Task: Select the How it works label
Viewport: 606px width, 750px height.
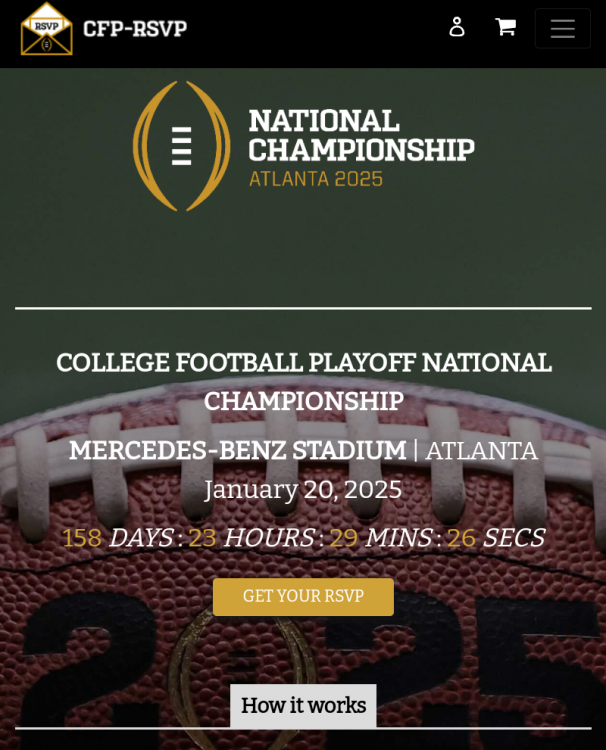Action: point(303,706)
